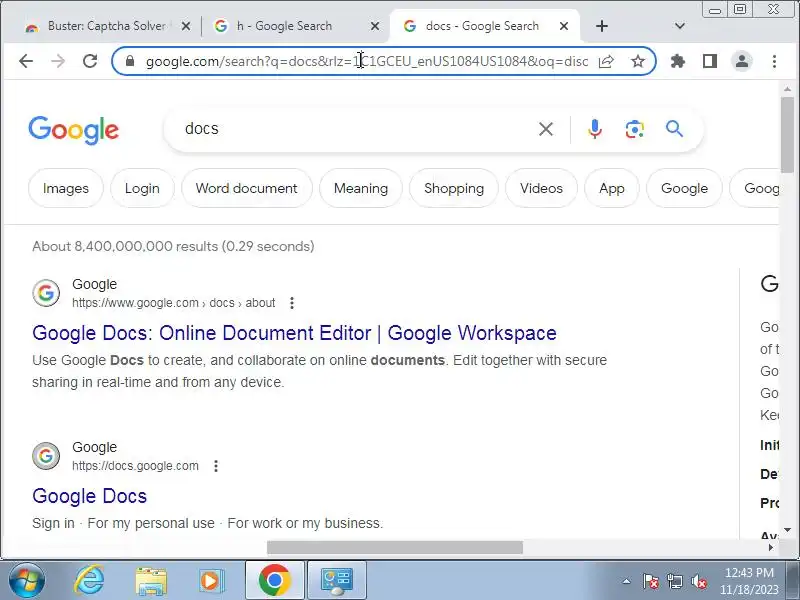Open 'For my personal use' link

151,523
